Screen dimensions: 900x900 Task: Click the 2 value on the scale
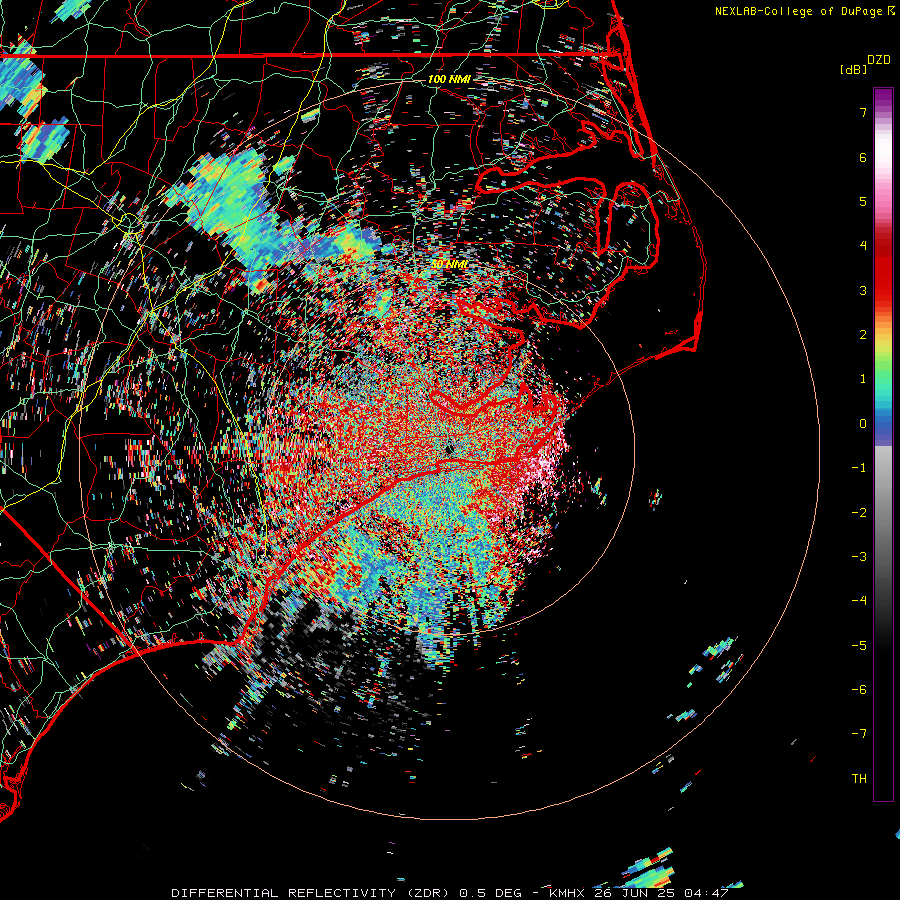click(x=863, y=335)
